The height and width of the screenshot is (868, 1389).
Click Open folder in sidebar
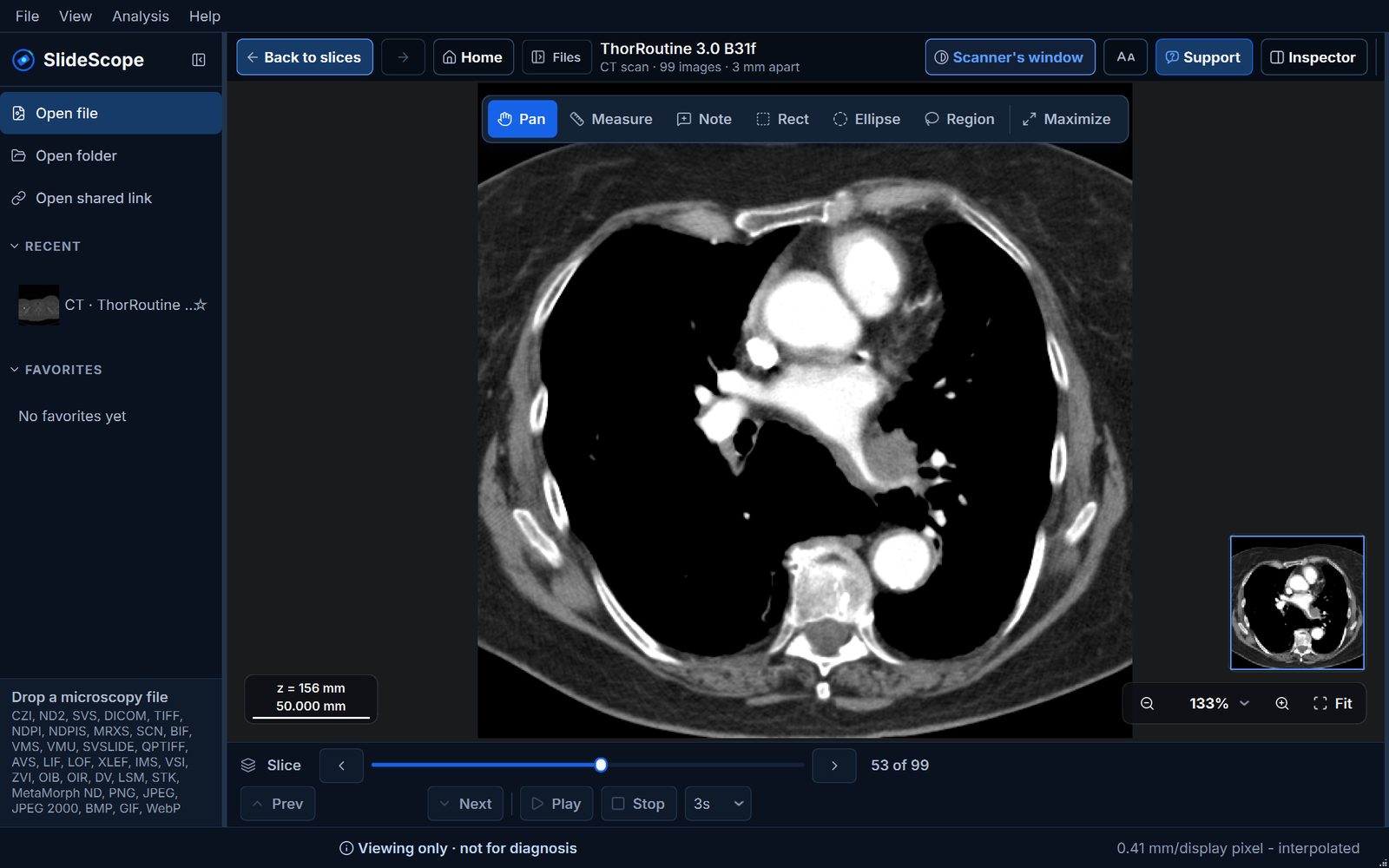pos(111,155)
